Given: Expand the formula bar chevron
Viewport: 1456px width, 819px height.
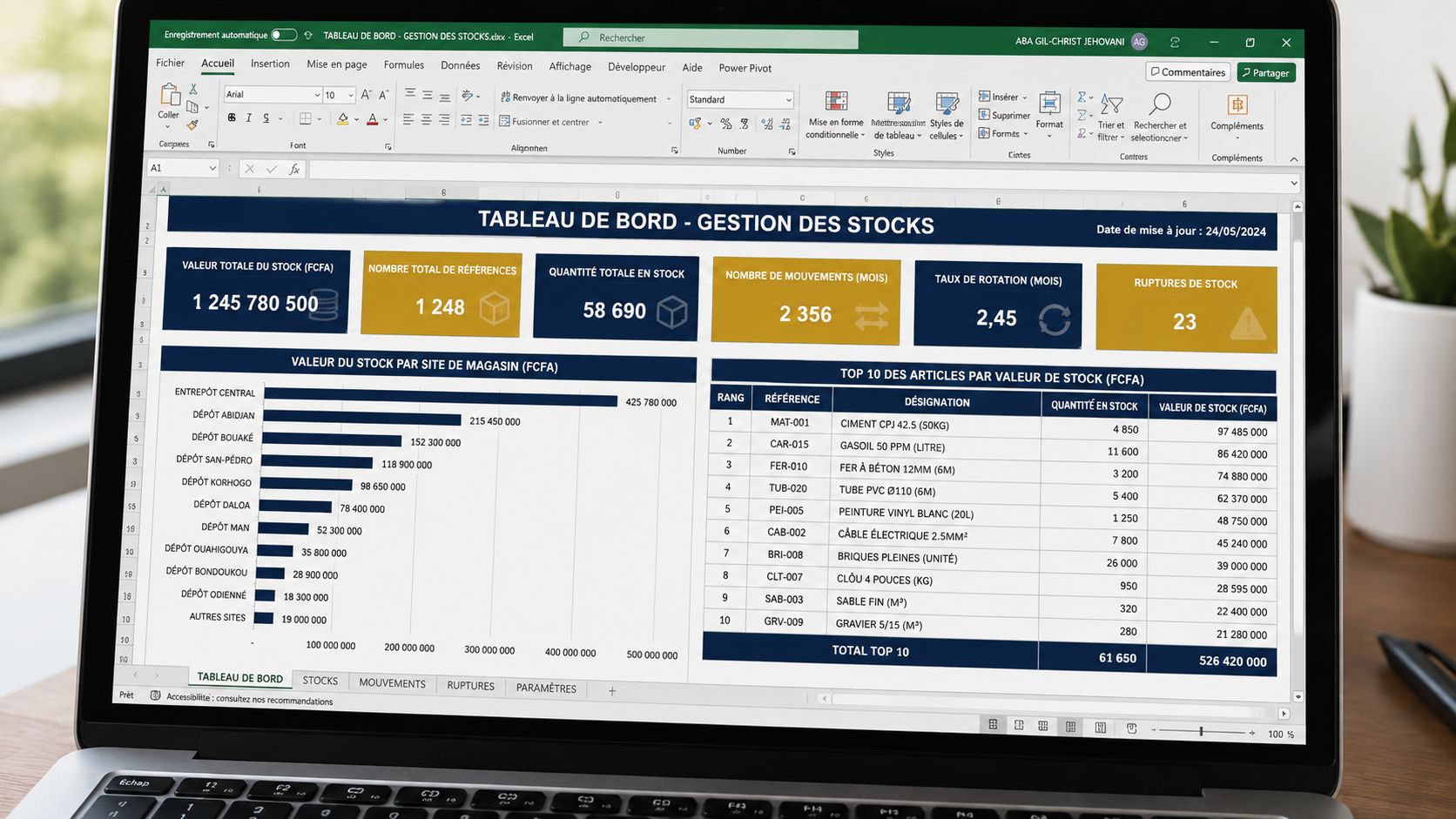Looking at the screenshot, I should [1294, 183].
